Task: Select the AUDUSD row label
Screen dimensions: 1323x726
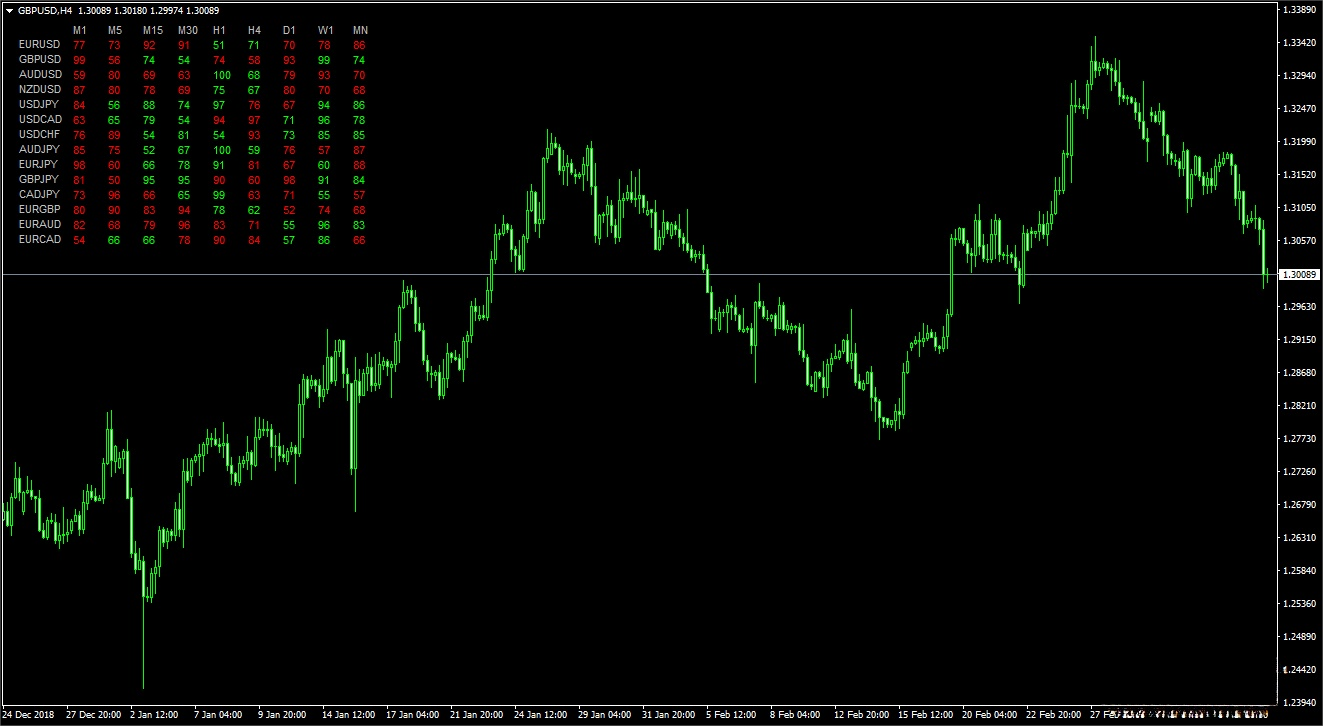Action: pos(40,75)
